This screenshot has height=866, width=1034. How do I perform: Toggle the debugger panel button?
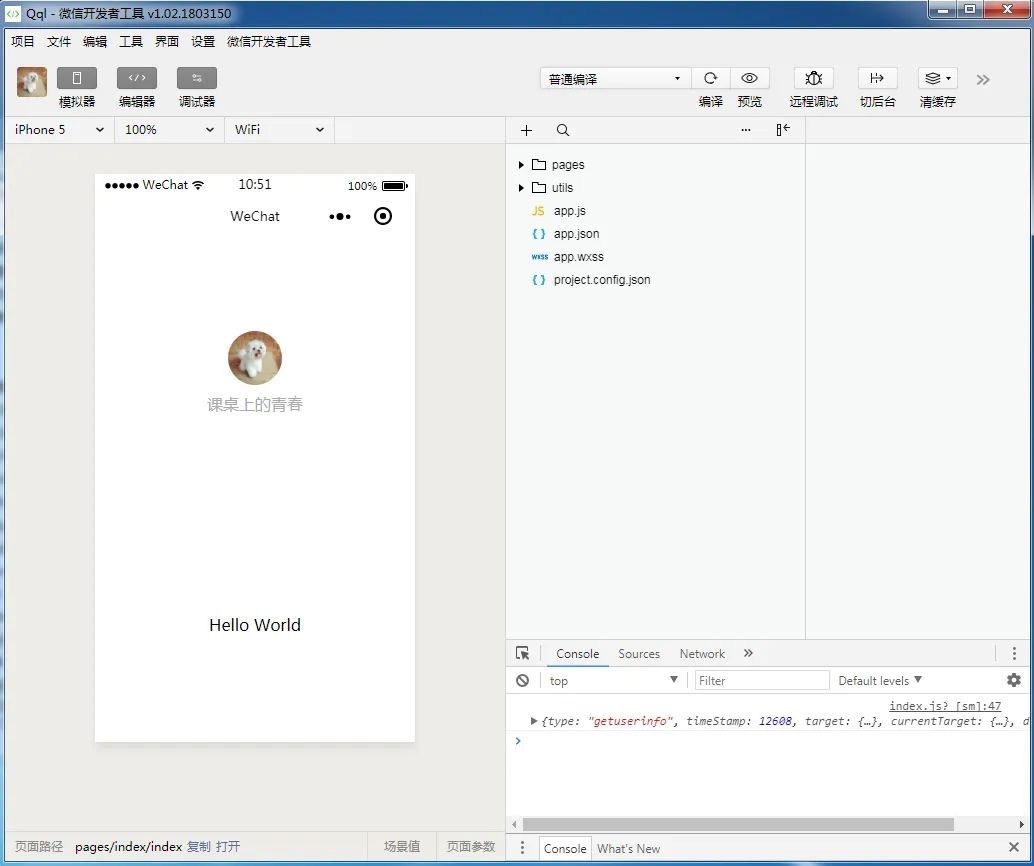[x=197, y=79]
